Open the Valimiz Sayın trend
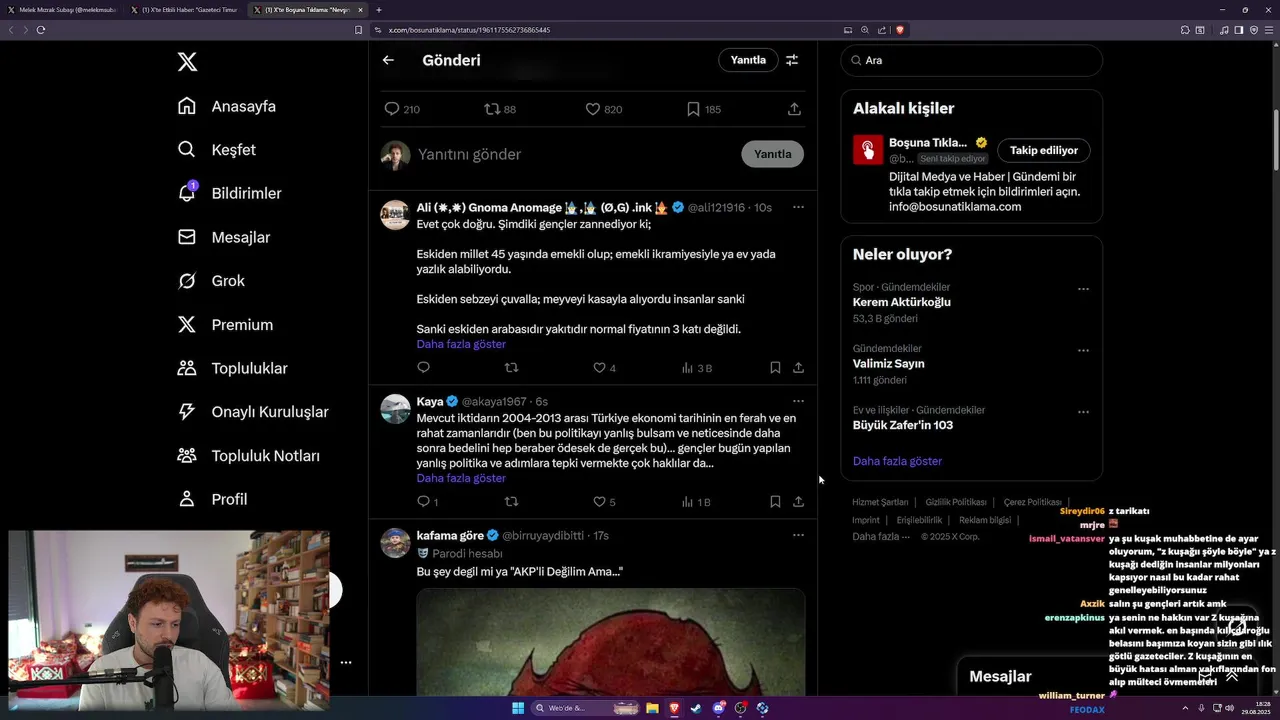The width and height of the screenshot is (1280, 720). (889, 364)
